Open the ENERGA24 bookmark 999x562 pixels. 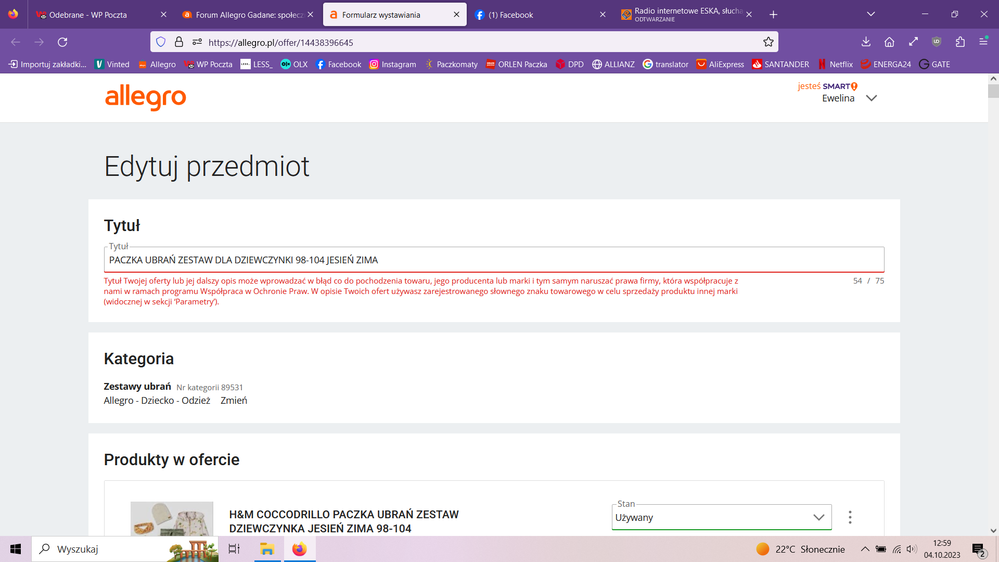tap(886, 64)
